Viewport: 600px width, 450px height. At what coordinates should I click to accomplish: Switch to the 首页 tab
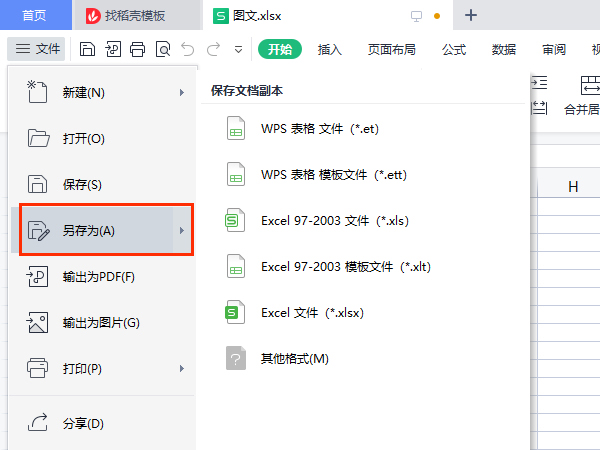pos(34,15)
